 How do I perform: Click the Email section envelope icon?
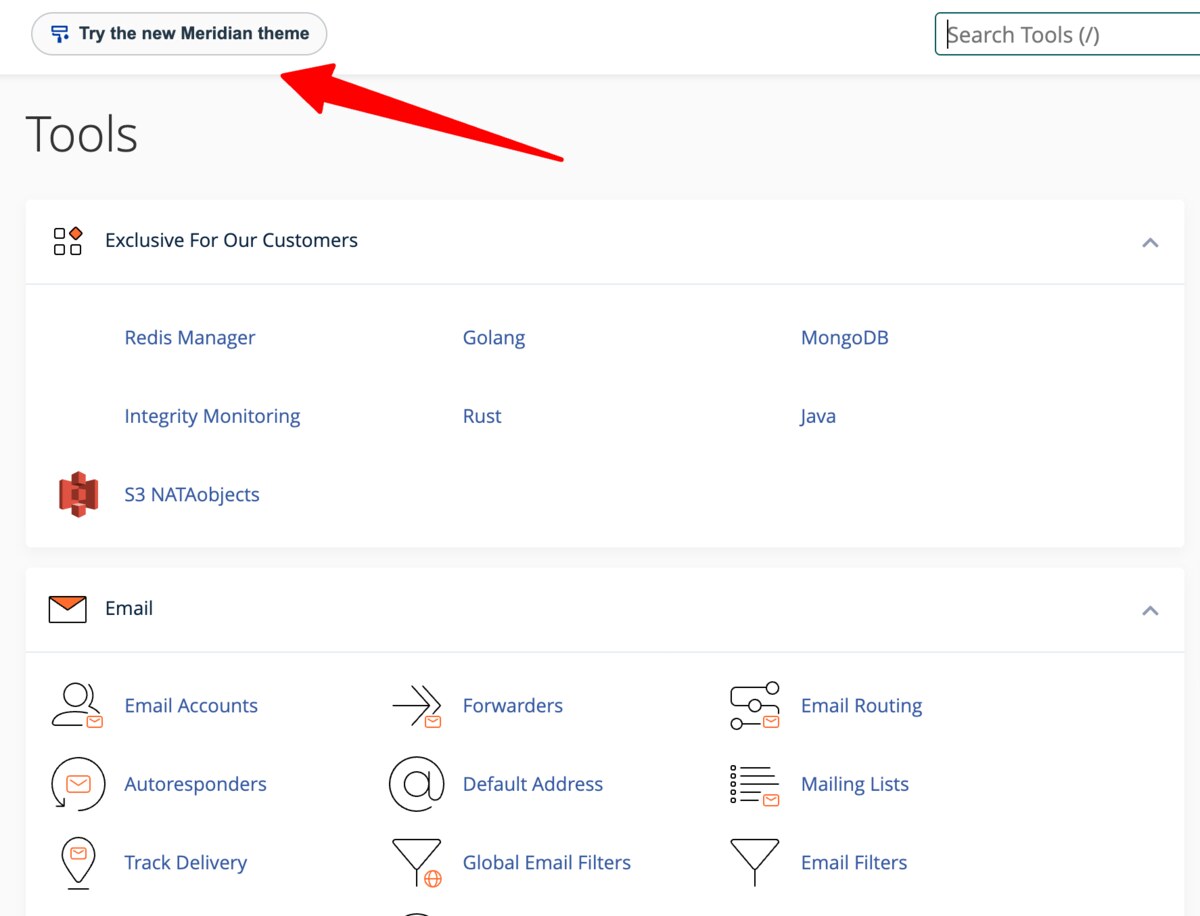click(68, 609)
